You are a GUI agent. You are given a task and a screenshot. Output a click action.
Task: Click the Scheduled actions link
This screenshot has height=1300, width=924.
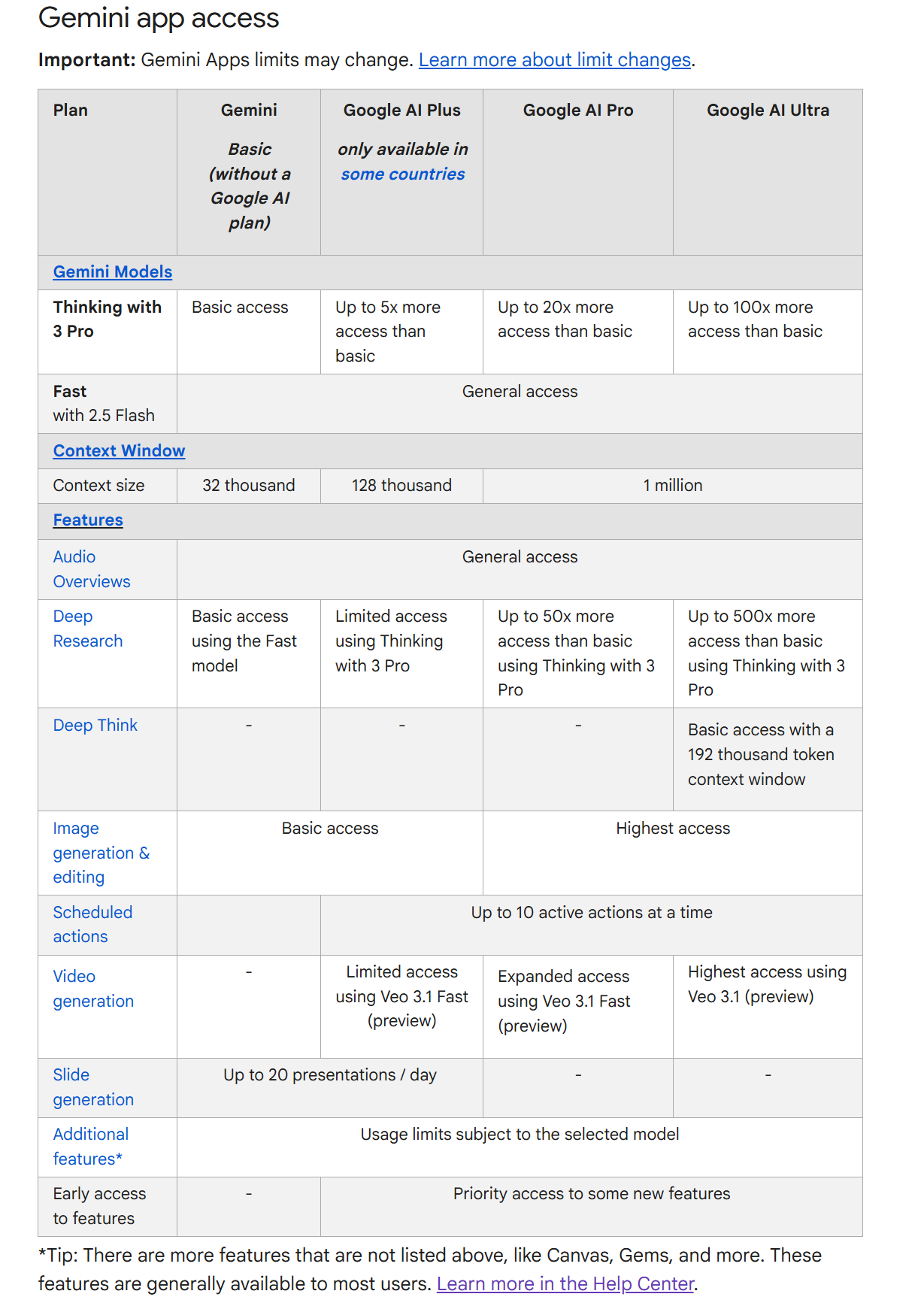[92, 924]
